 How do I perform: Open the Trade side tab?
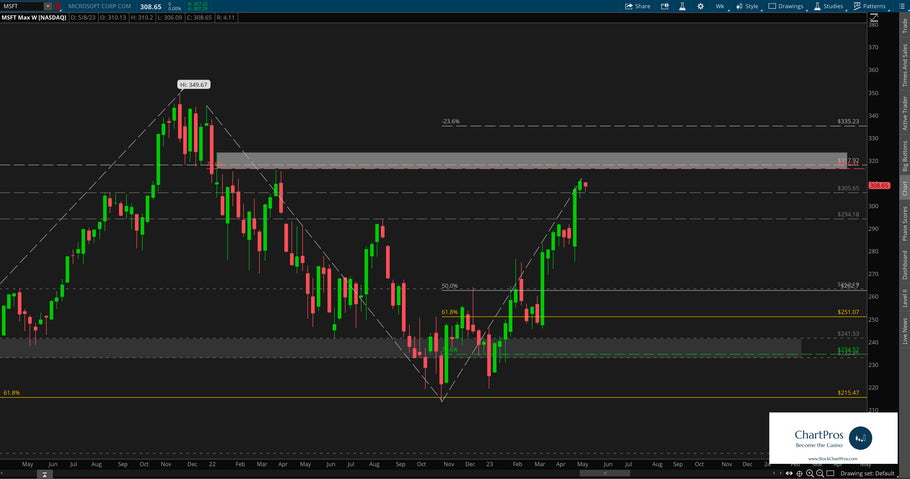(x=904, y=25)
